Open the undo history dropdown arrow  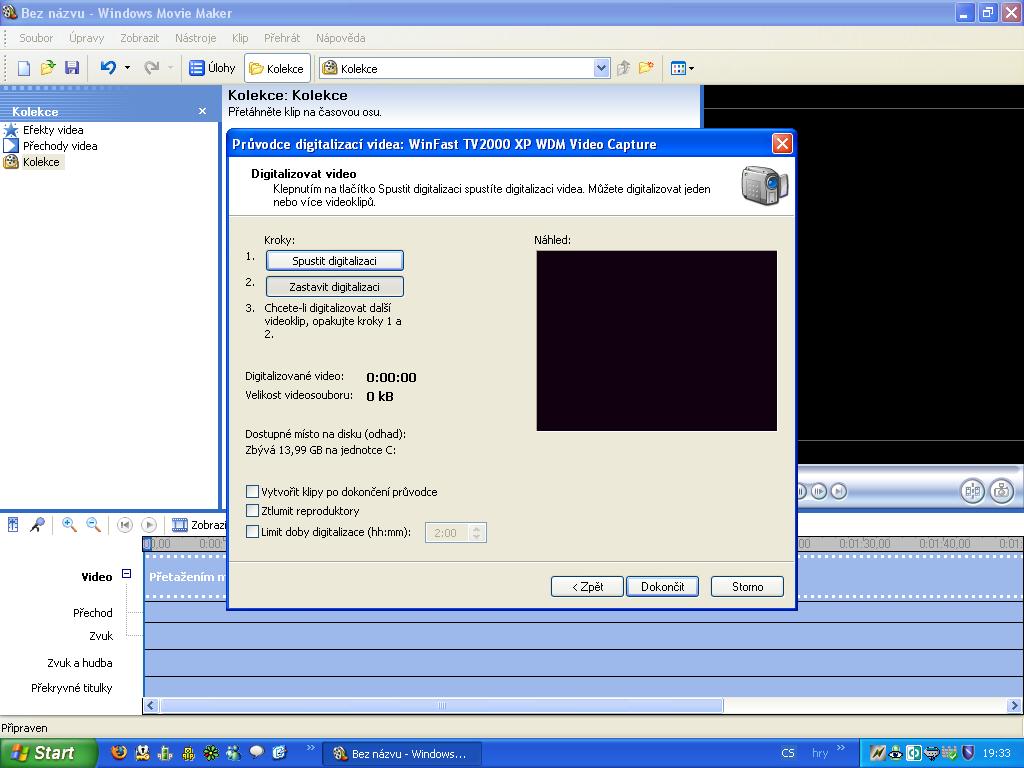coord(127,68)
